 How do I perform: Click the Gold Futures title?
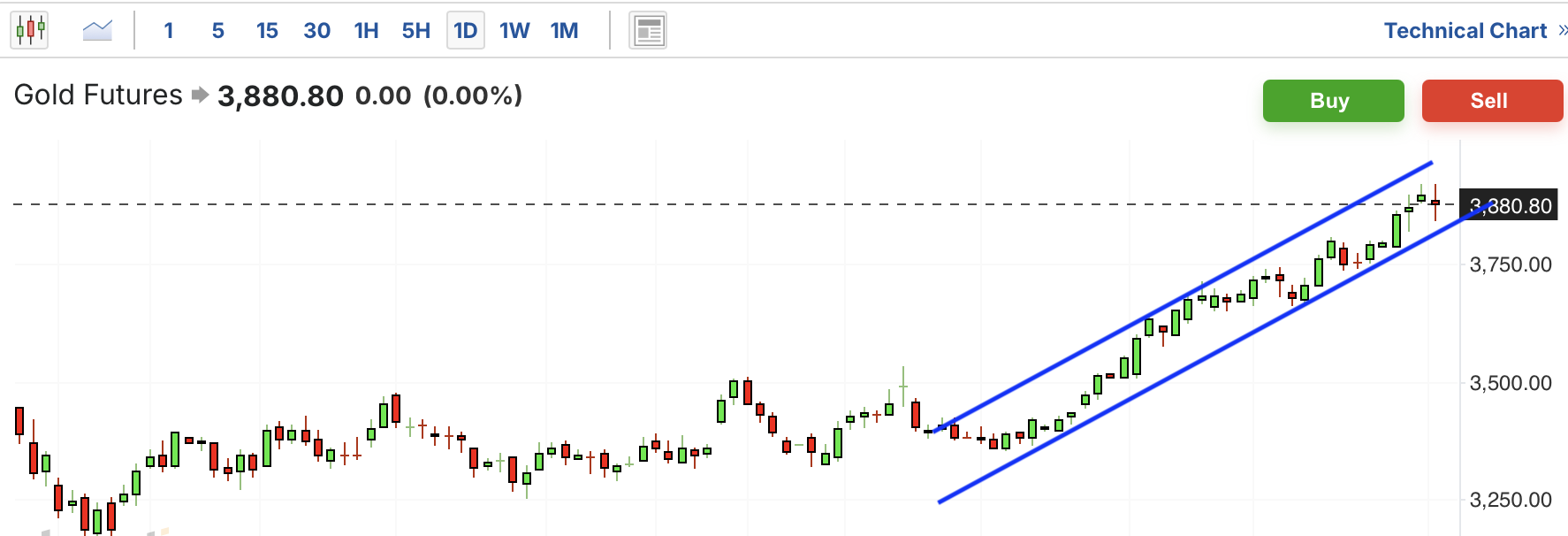tap(98, 95)
